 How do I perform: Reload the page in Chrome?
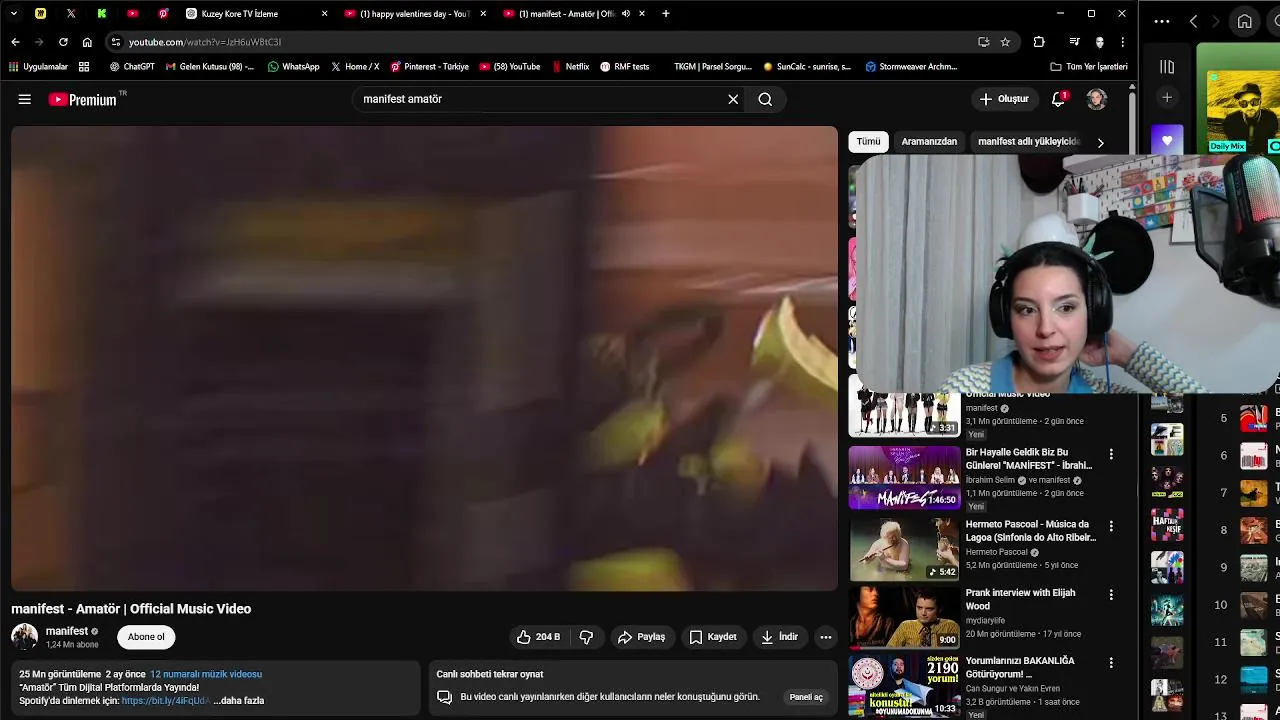coord(63,42)
